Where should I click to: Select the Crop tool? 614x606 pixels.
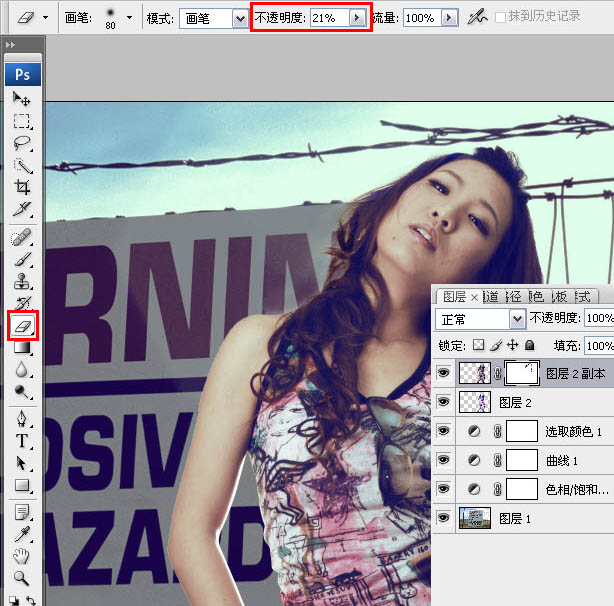(x=22, y=187)
